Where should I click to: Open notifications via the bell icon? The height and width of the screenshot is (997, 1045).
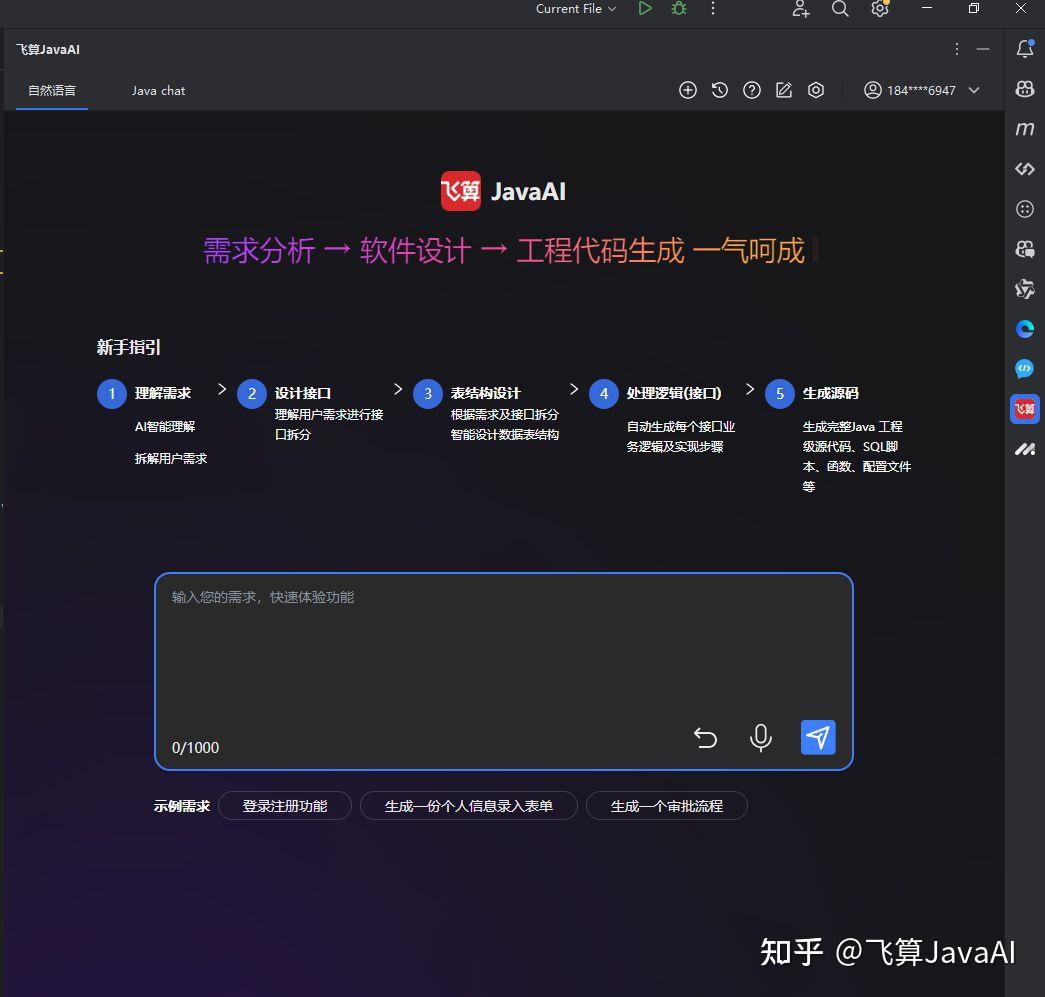(1024, 48)
